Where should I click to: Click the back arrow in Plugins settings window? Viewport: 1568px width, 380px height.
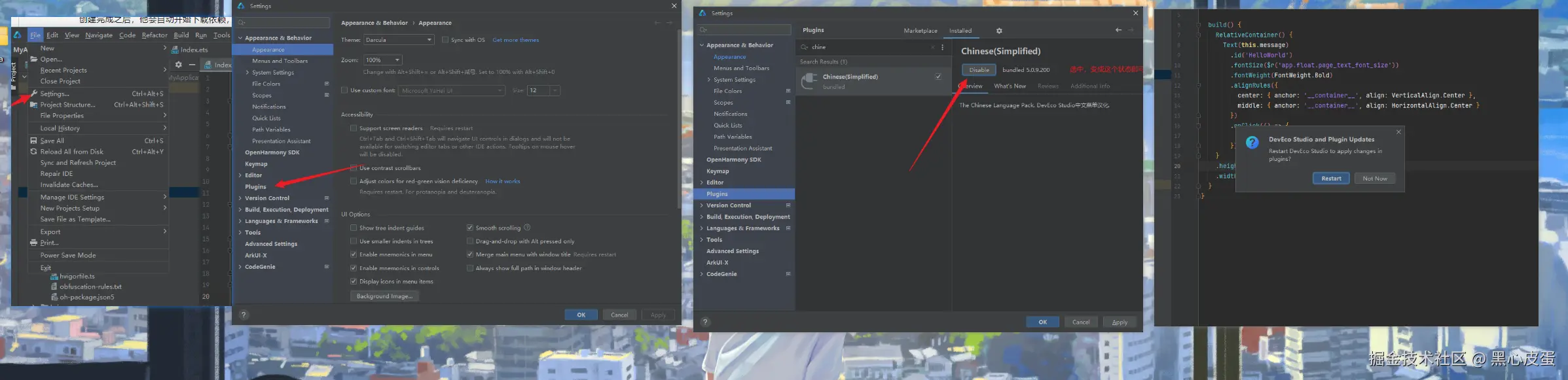tap(1118, 30)
